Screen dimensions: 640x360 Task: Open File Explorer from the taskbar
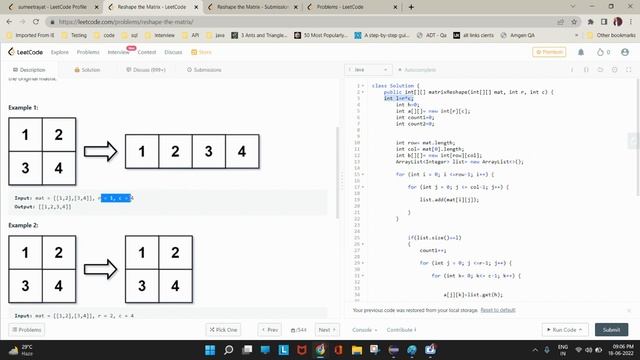pyautogui.click(x=357, y=350)
